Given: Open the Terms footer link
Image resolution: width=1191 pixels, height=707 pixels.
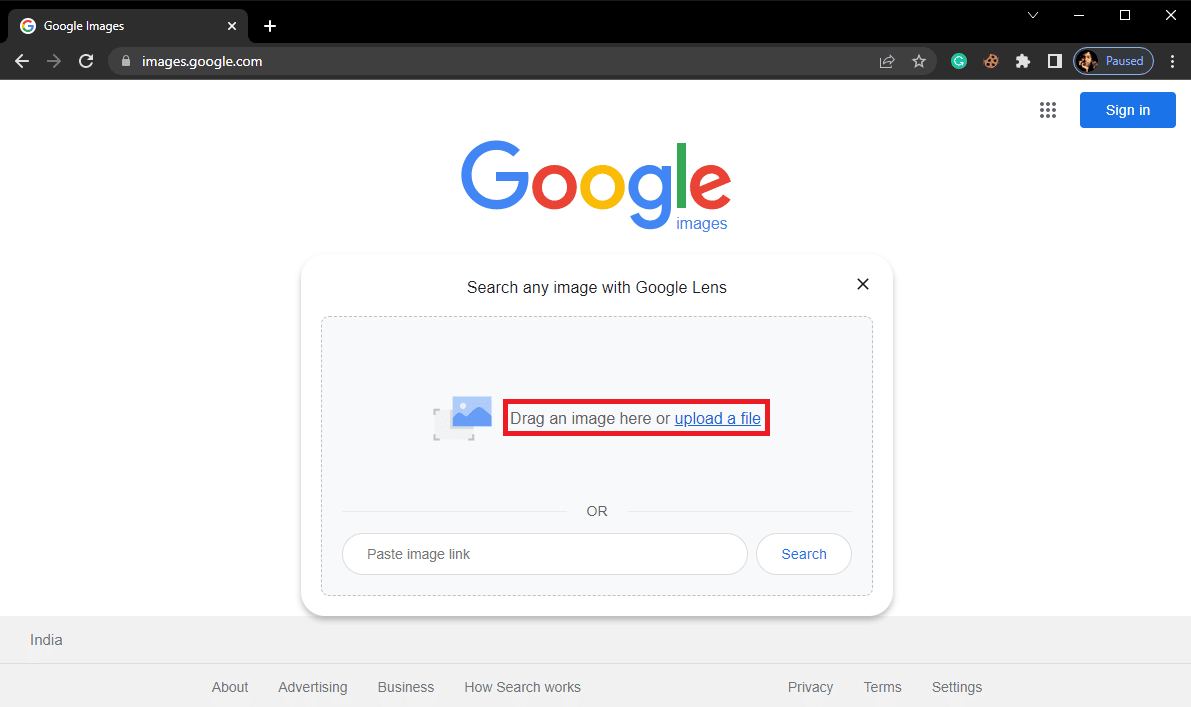Looking at the screenshot, I should (x=883, y=687).
